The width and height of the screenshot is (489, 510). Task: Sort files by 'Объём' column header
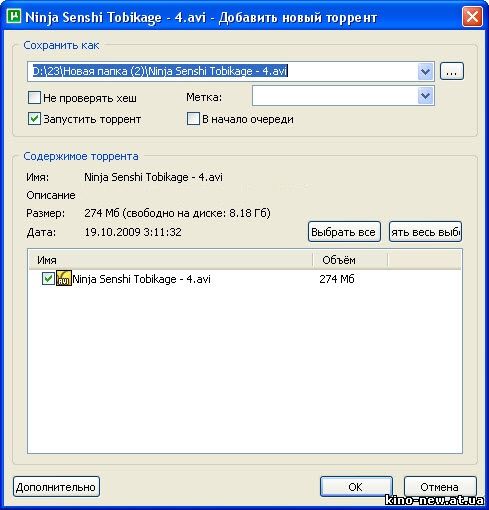coord(350,260)
